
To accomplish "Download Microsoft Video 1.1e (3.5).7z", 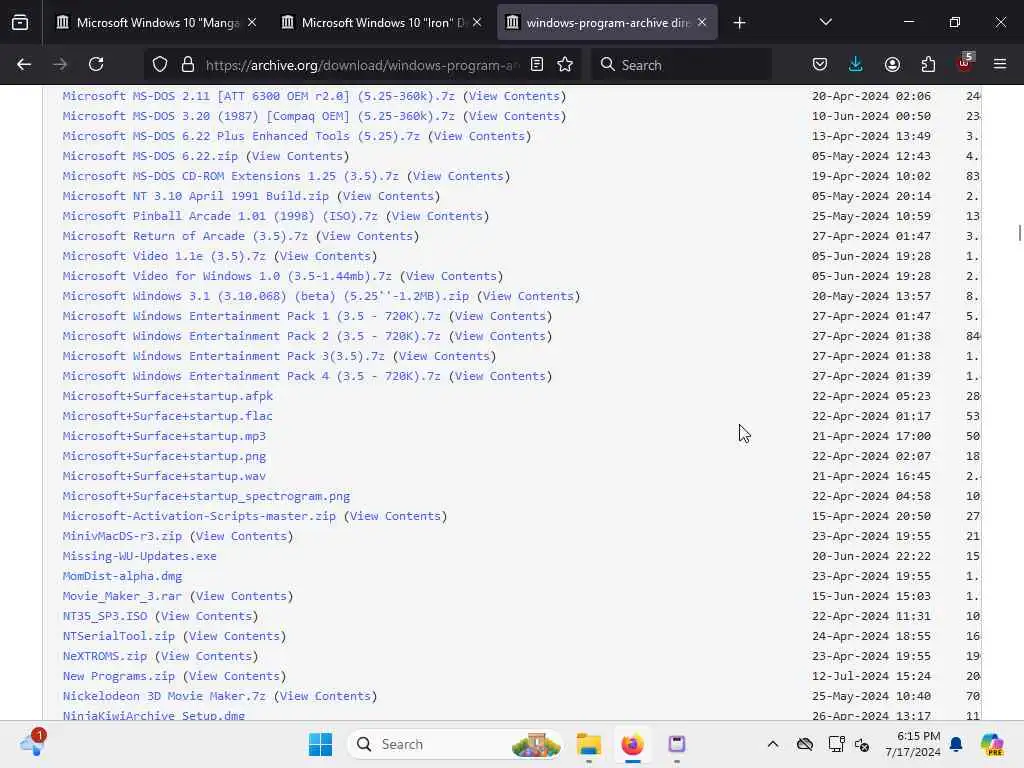I will tap(164, 256).
